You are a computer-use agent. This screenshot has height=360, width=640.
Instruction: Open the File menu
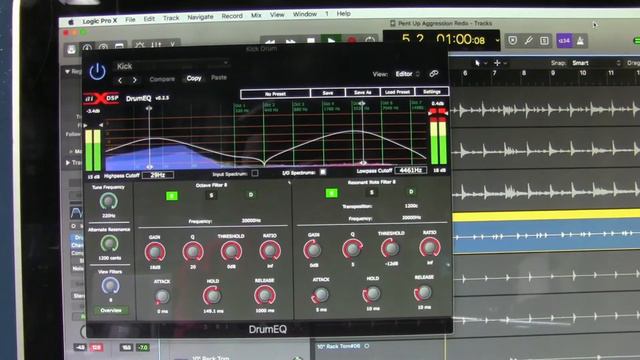click(130, 19)
